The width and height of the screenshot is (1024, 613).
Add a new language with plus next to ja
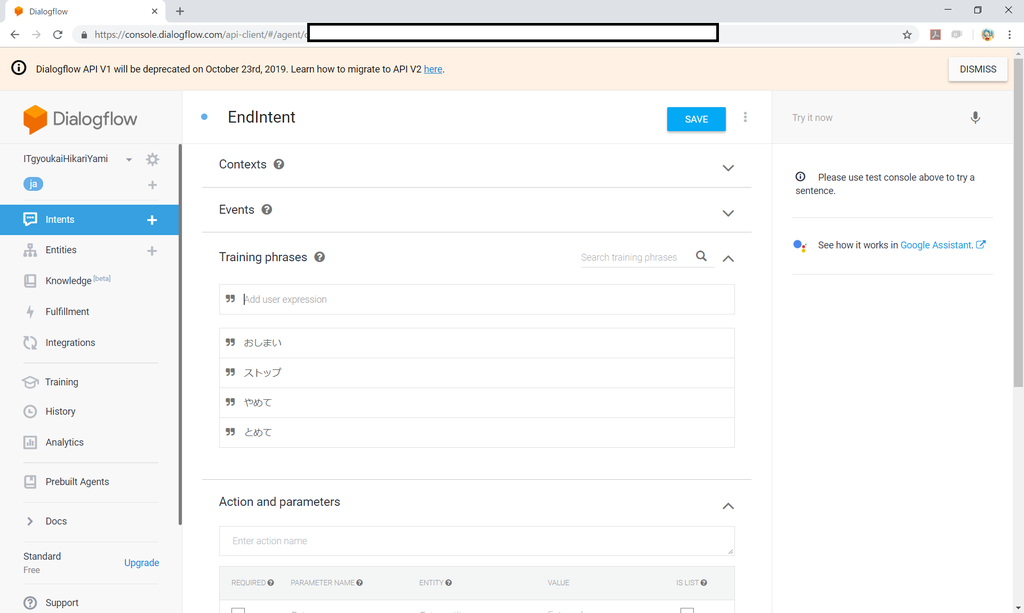click(x=152, y=185)
